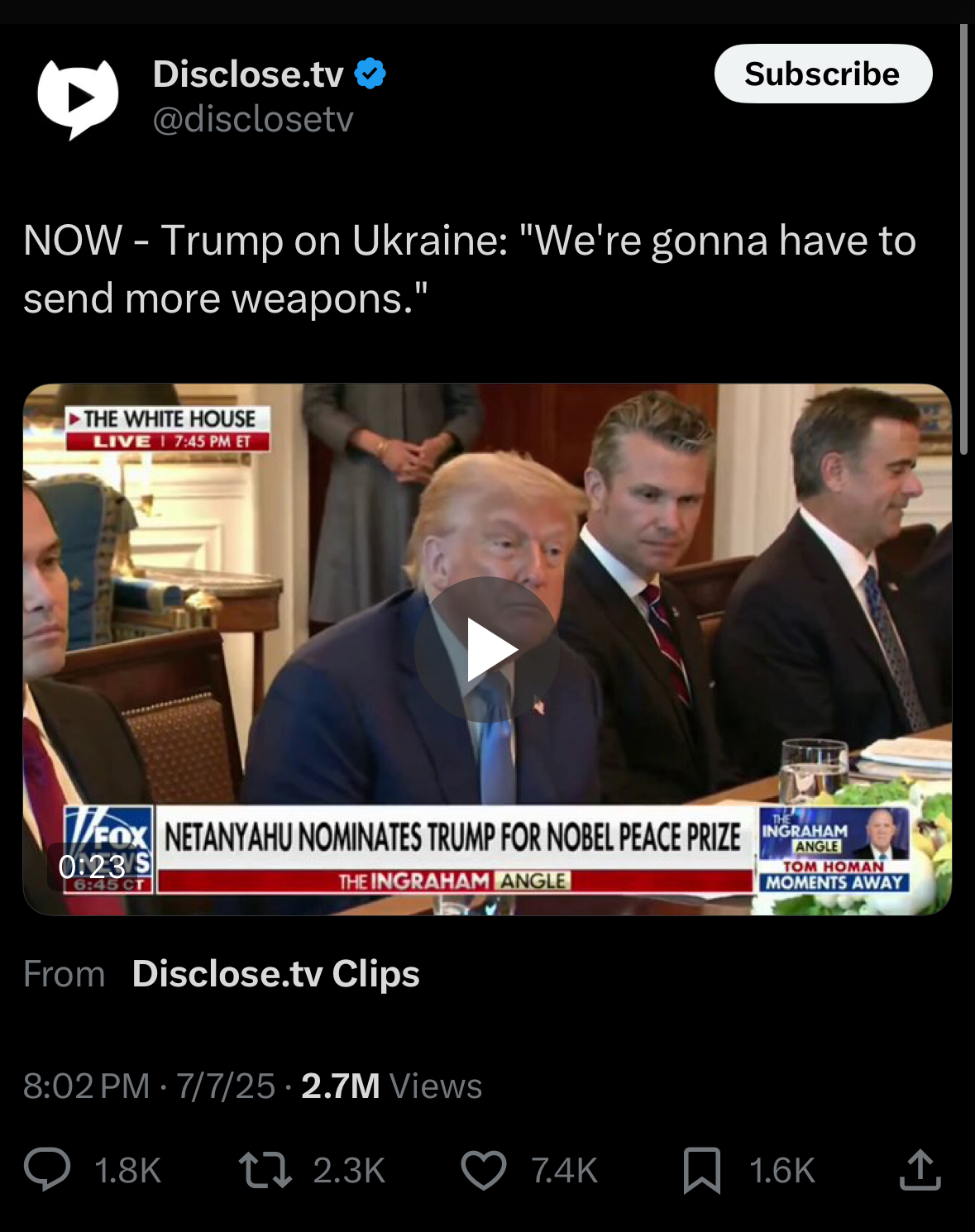This screenshot has width=975, height=1232.
Task: Subscribe to Disclose.tv
Action: pyautogui.click(x=823, y=74)
